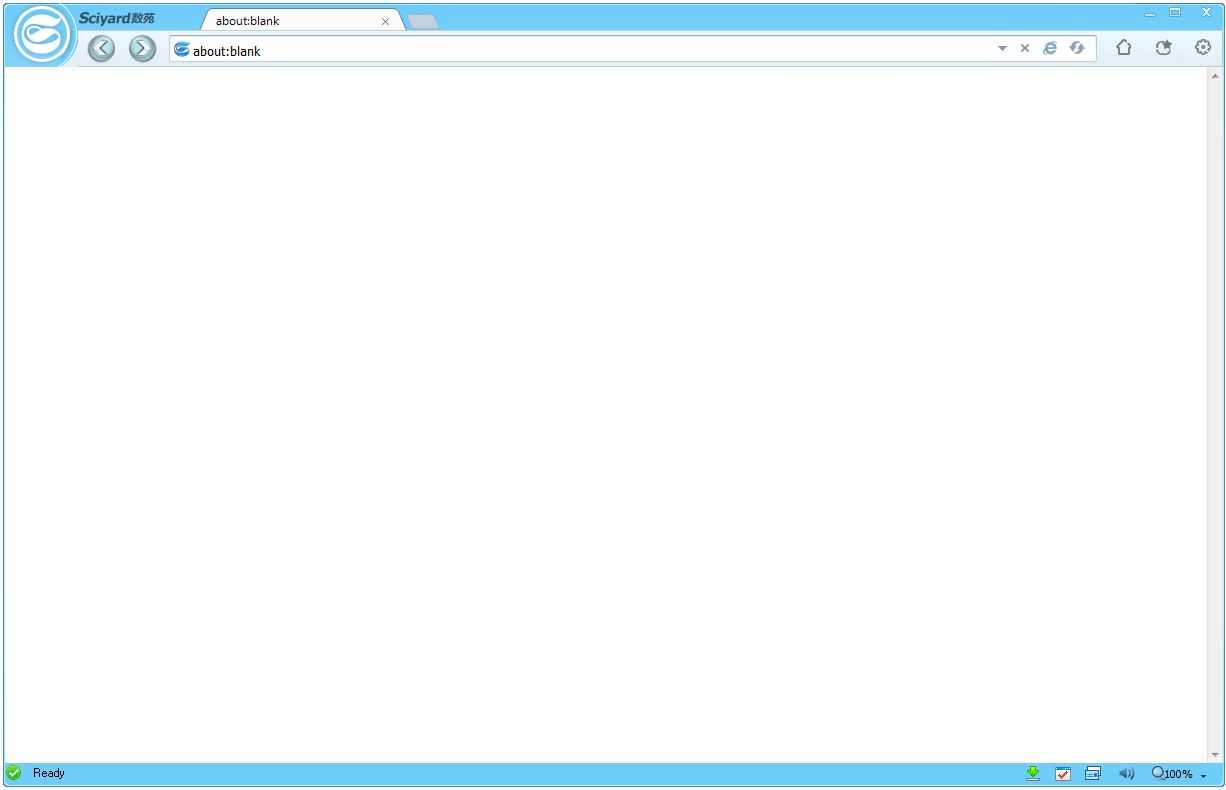Viewport: 1226px width, 790px height.
Task: Maximize the browser window
Action: pyautogui.click(x=1175, y=12)
